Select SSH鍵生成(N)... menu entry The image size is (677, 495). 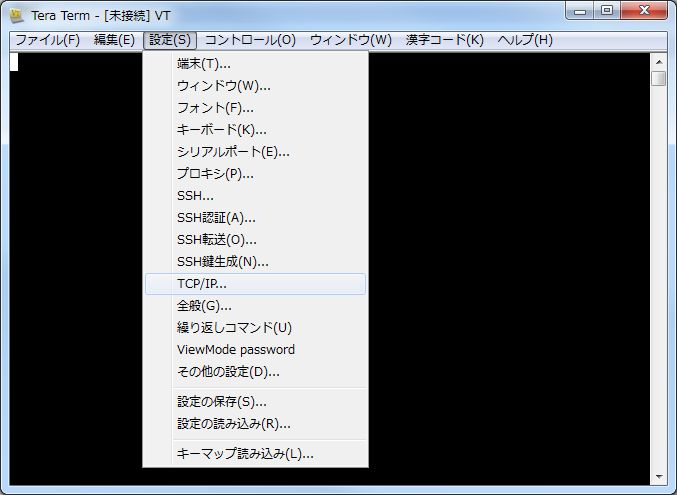[223, 262]
